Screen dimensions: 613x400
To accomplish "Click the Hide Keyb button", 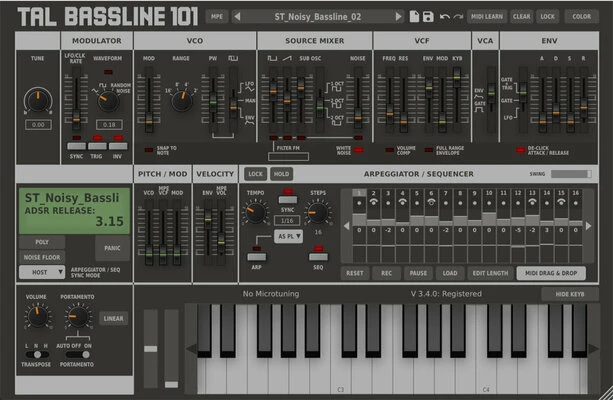I will point(570,294).
